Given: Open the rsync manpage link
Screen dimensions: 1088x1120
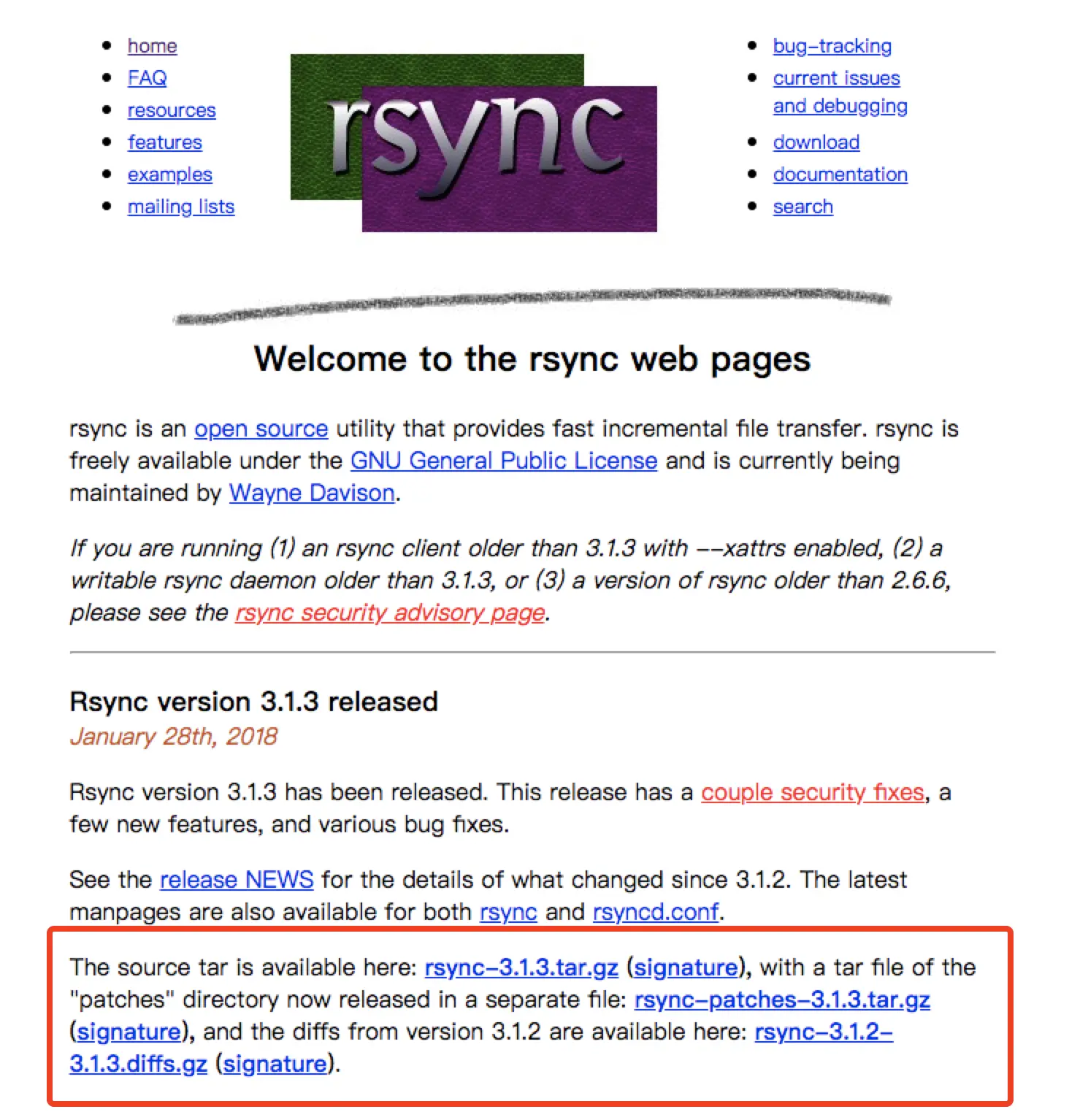Looking at the screenshot, I should tap(508, 912).
